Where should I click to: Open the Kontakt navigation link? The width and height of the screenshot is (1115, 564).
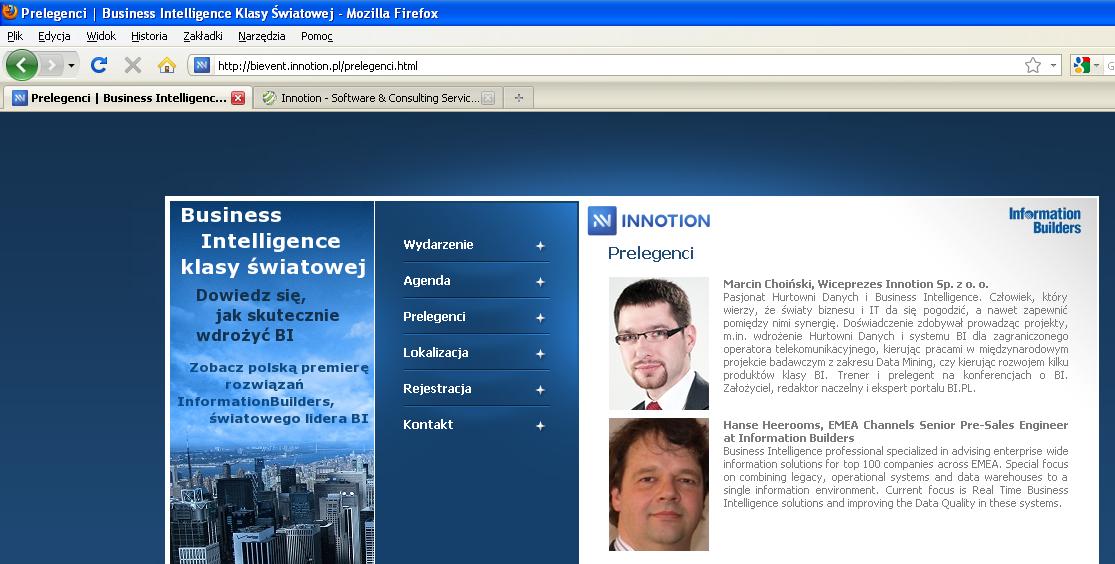[x=428, y=424]
